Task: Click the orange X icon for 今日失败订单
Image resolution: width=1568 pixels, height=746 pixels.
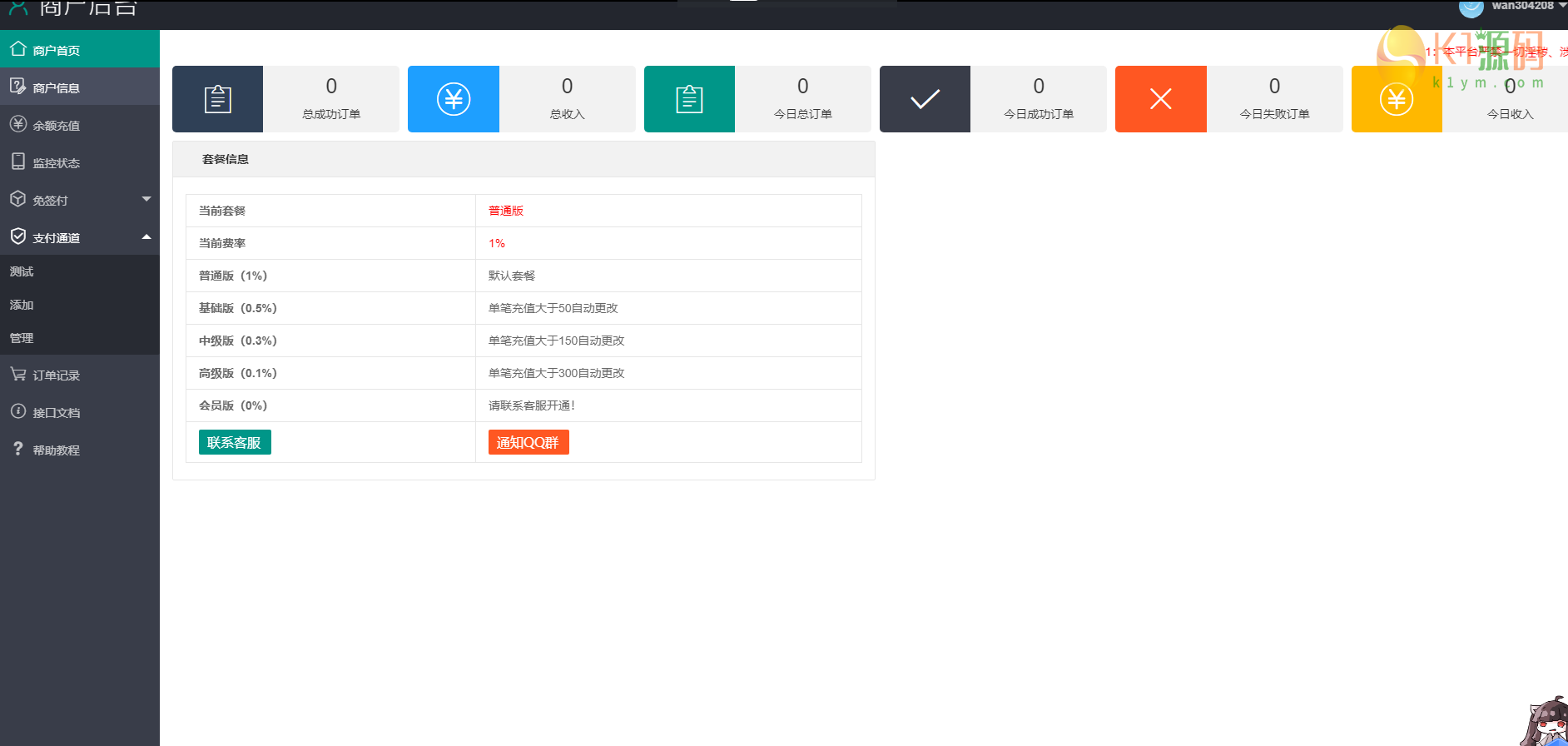Action: click(x=1160, y=99)
